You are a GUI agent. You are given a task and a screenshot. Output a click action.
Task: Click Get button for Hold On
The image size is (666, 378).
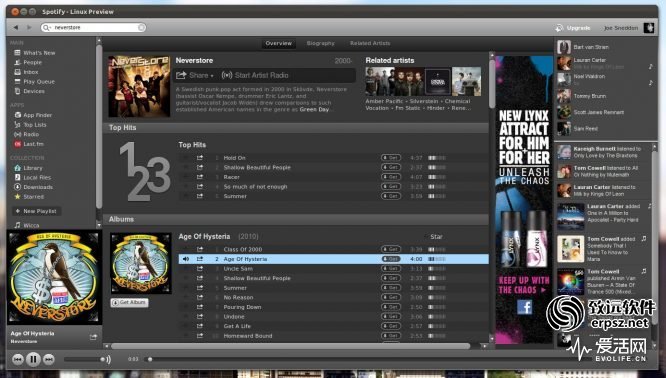pyautogui.click(x=391, y=158)
